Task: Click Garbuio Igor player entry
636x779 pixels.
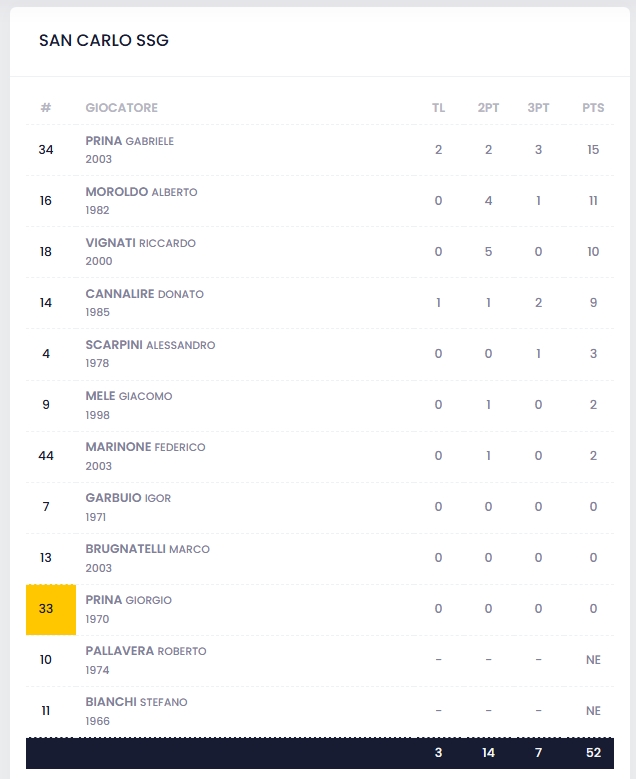Action: [x=128, y=498]
